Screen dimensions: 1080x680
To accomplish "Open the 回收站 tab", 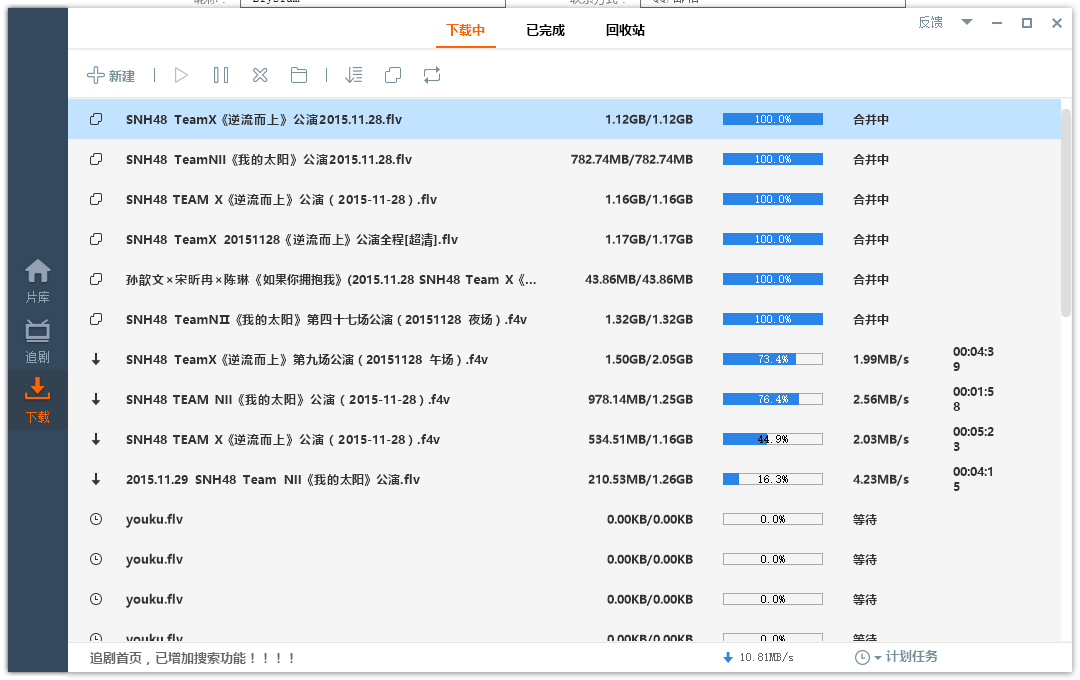I will 625,30.
